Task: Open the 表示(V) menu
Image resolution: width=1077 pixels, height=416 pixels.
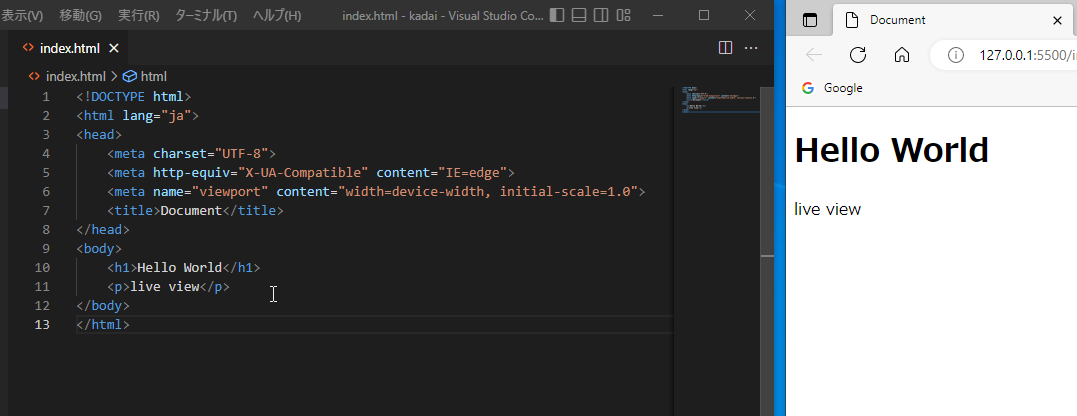Action: pyautogui.click(x=22, y=16)
